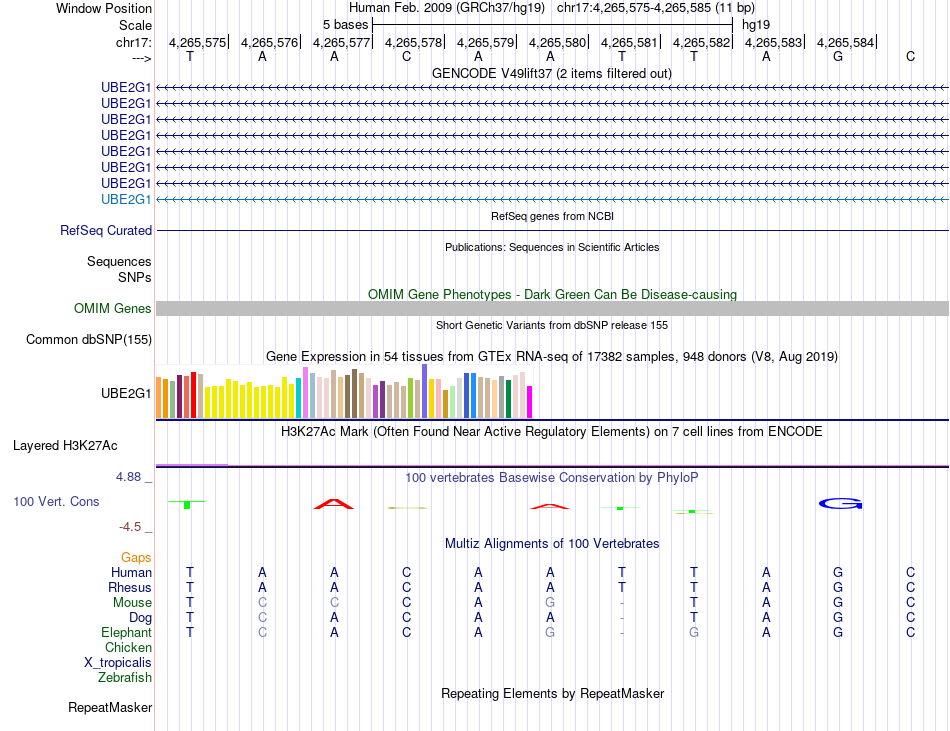Image resolution: width=950 pixels, height=731 pixels.
Task: Click the magenta bar ending GTEx chart
Action: pos(530,402)
